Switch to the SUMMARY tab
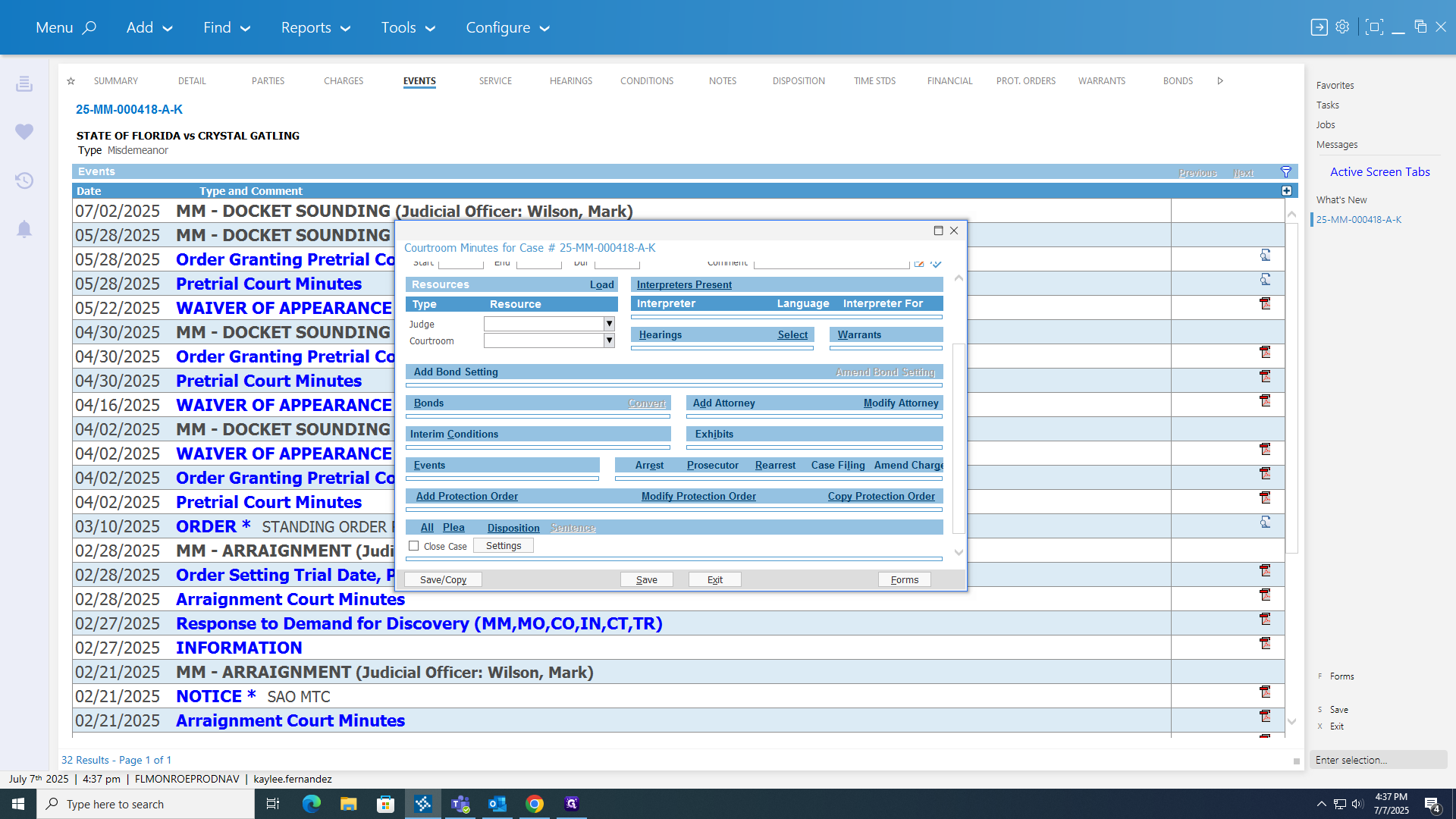The image size is (1456, 819). pyautogui.click(x=116, y=81)
